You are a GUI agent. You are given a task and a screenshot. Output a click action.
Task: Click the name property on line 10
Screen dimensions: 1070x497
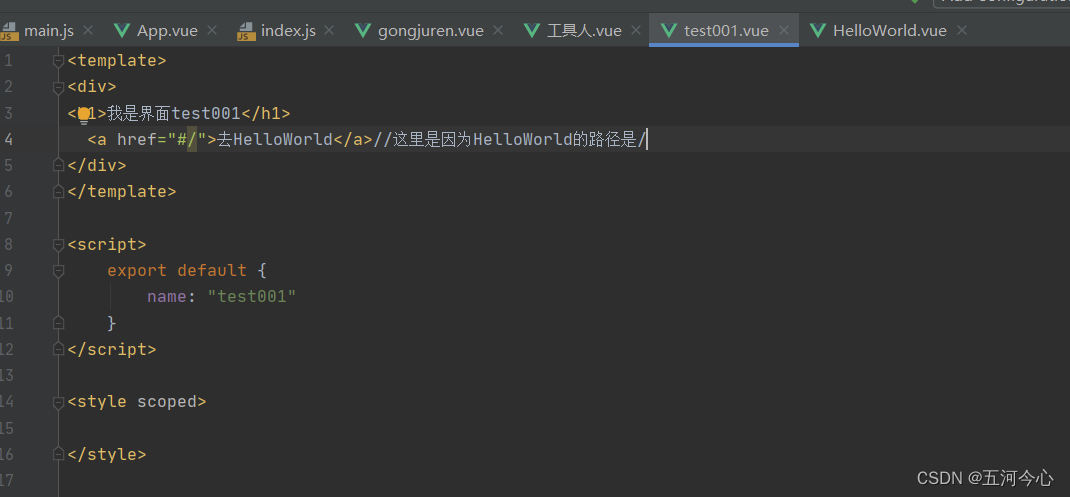click(x=167, y=297)
